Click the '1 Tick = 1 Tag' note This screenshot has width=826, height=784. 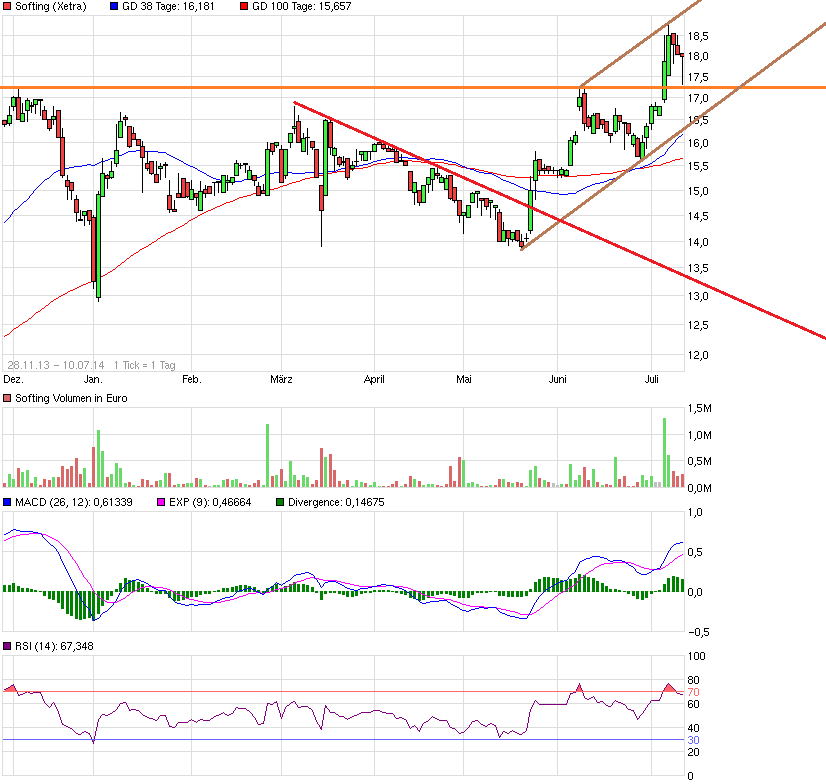pyautogui.click(x=145, y=365)
